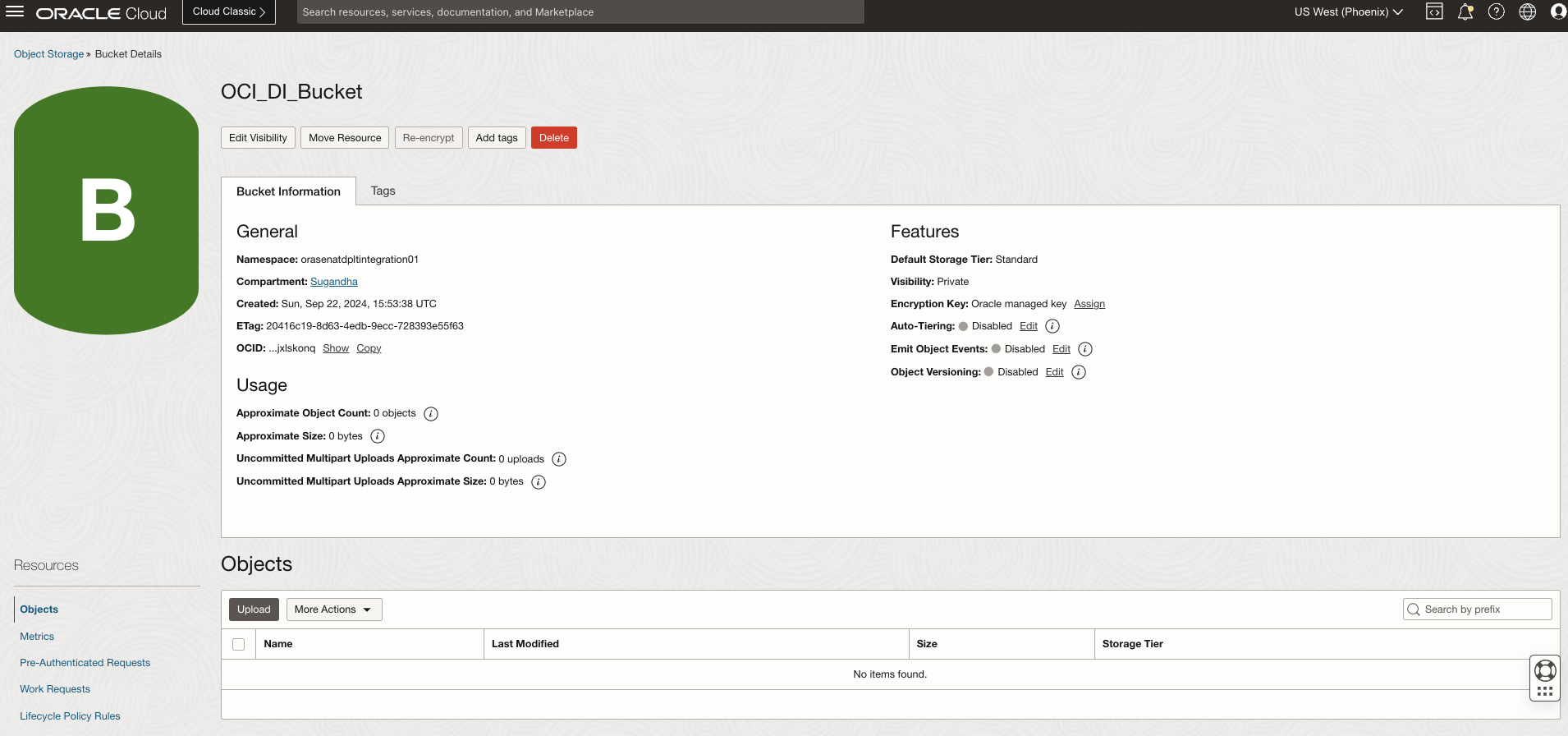The height and width of the screenshot is (736, 1568).
Task: Open the More Actions dropdown
Action: [334, 609]
